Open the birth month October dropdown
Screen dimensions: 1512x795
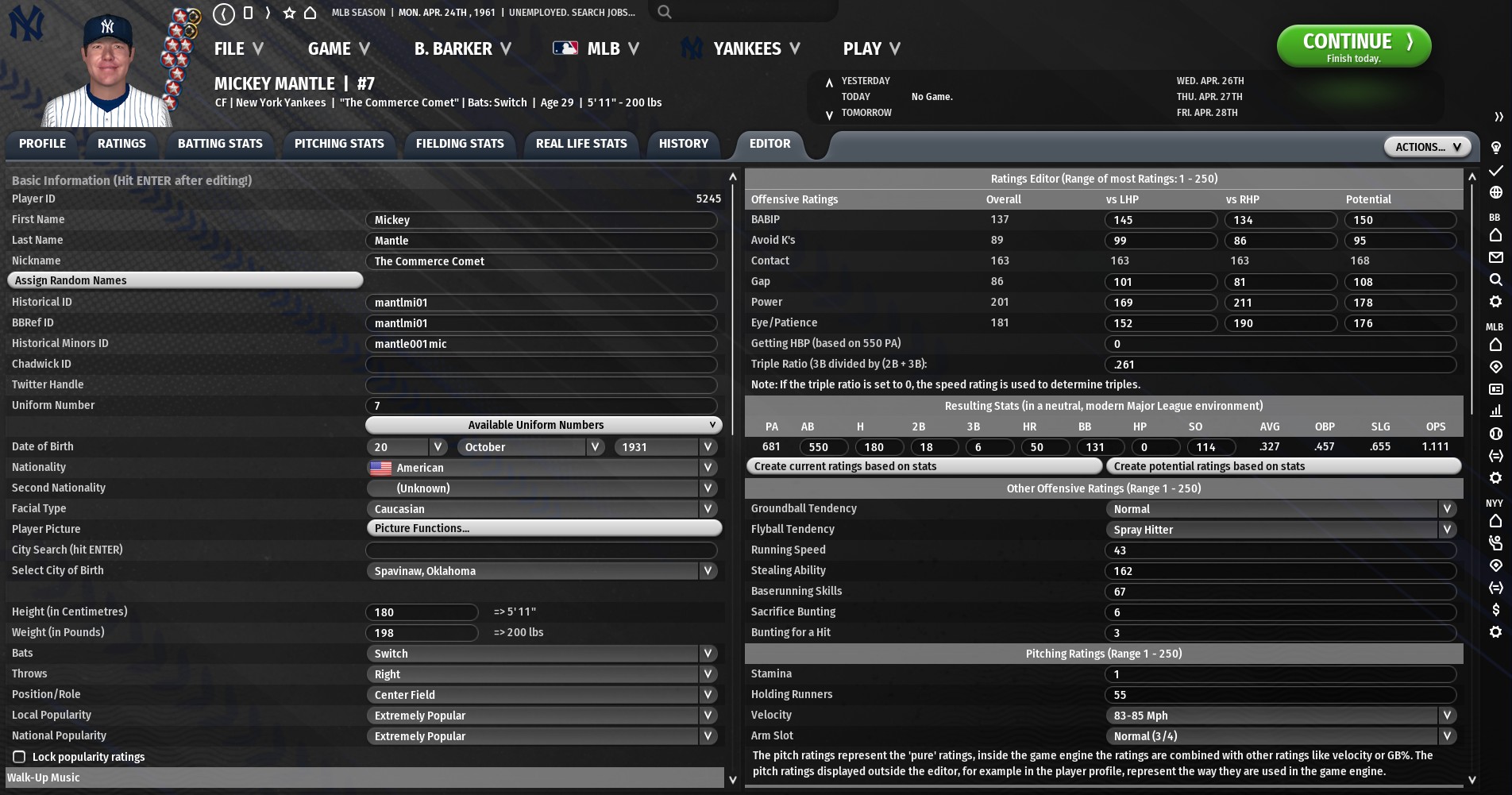[x=531, y=447]
